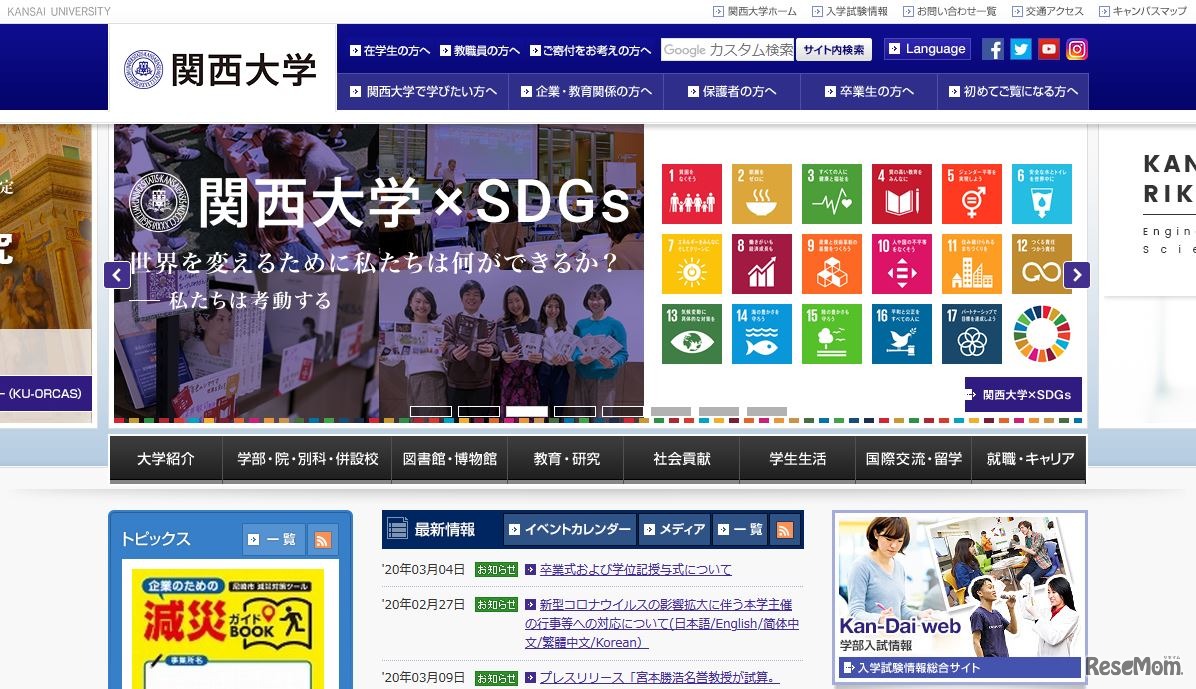Go to 在学生の方へ page

(x=390, y=50)
